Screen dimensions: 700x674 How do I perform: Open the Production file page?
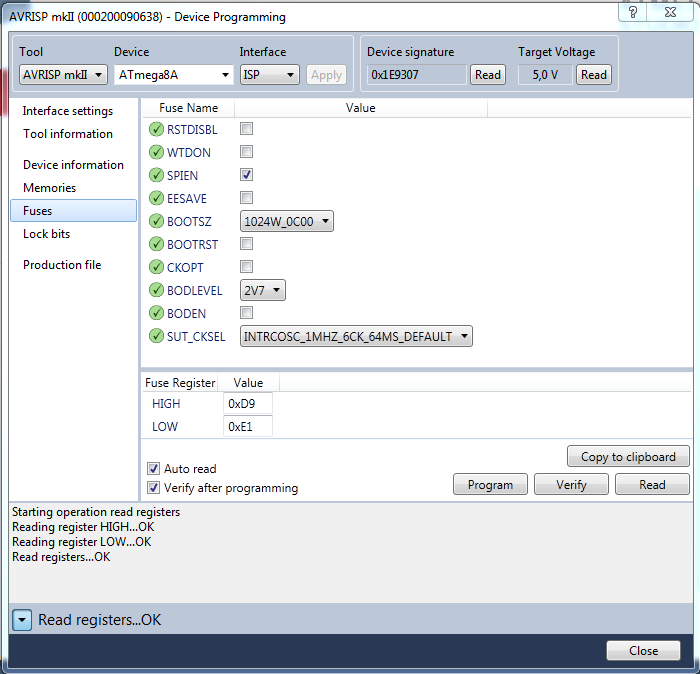62,265
